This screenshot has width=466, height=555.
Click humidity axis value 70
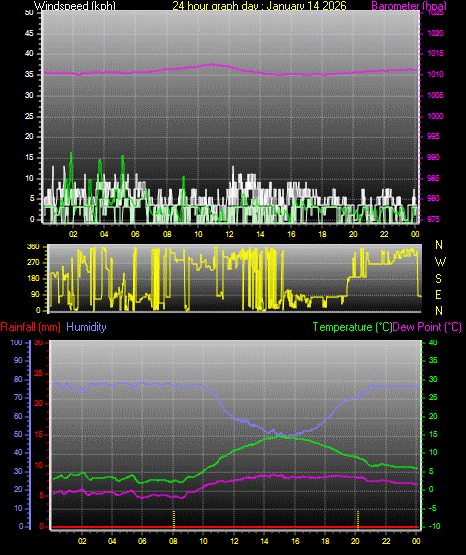[x=18, y=397]
